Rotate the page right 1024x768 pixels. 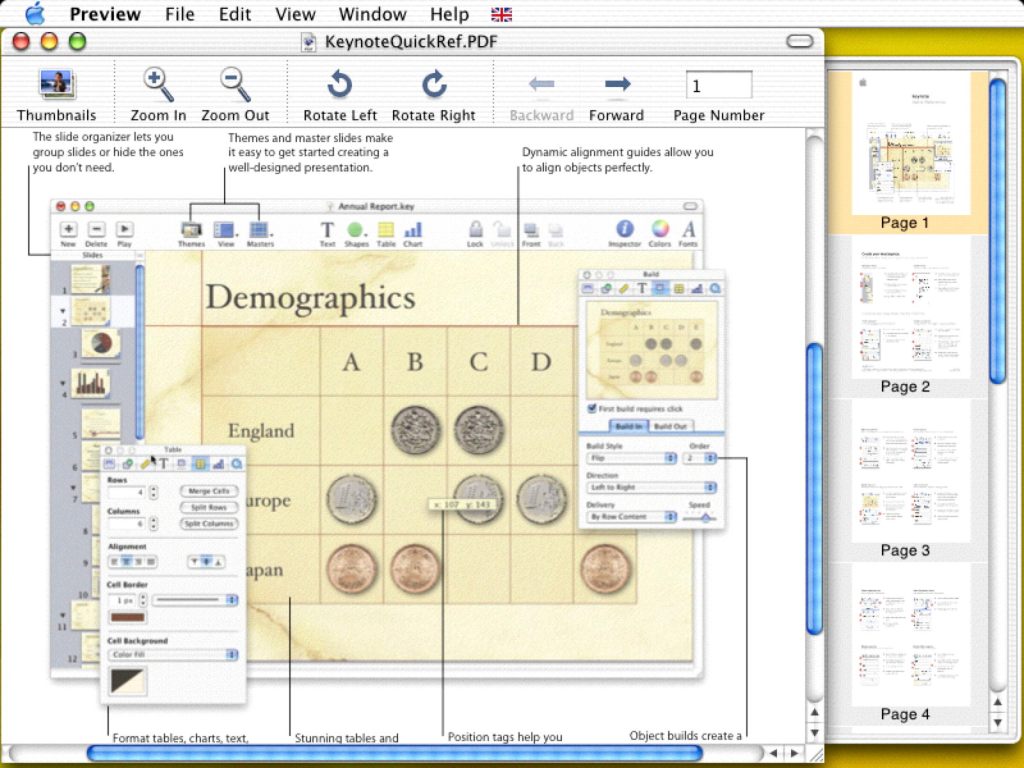click(433, 84)
